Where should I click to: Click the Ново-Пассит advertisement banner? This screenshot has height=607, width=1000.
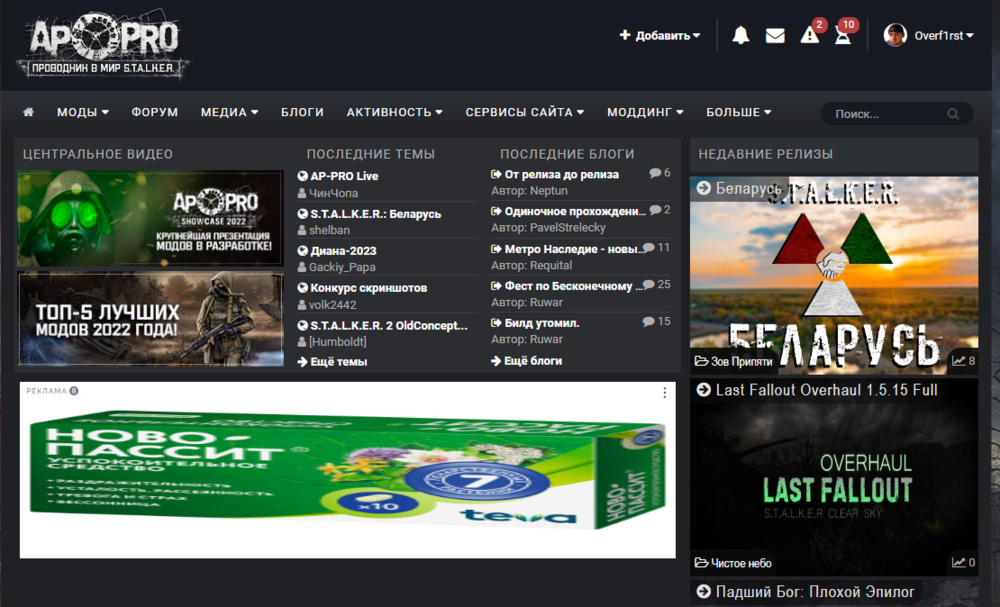coord(348,471)
